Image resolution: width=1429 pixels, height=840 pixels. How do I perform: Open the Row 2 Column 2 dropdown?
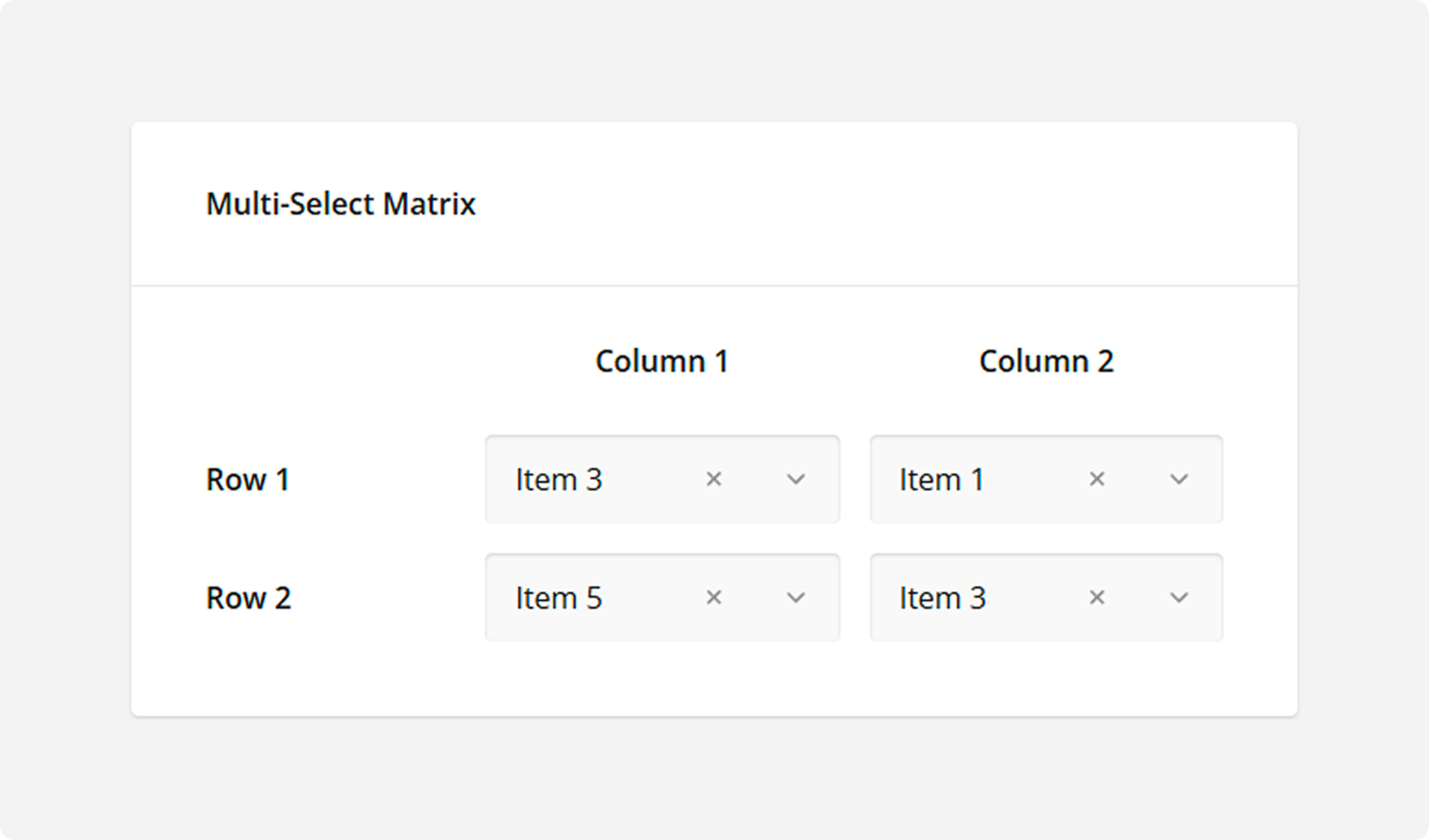pyautogui.click(x=1178, y=598)
